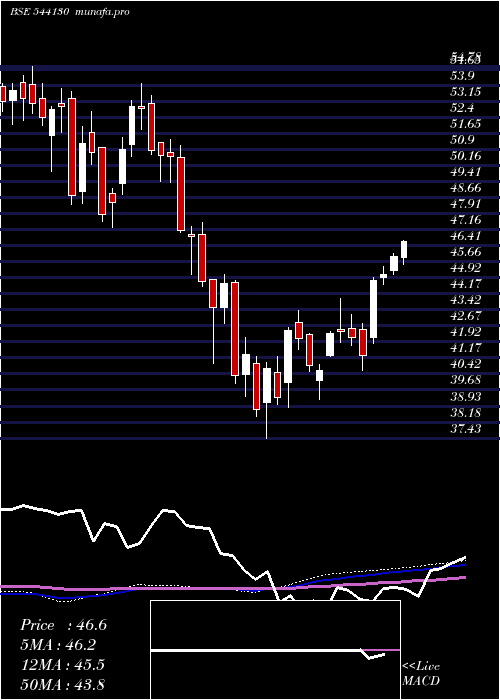Viewport: 500px width, 700px height.
Task: Click the munafa.pro label
Action: coord(102,12)
